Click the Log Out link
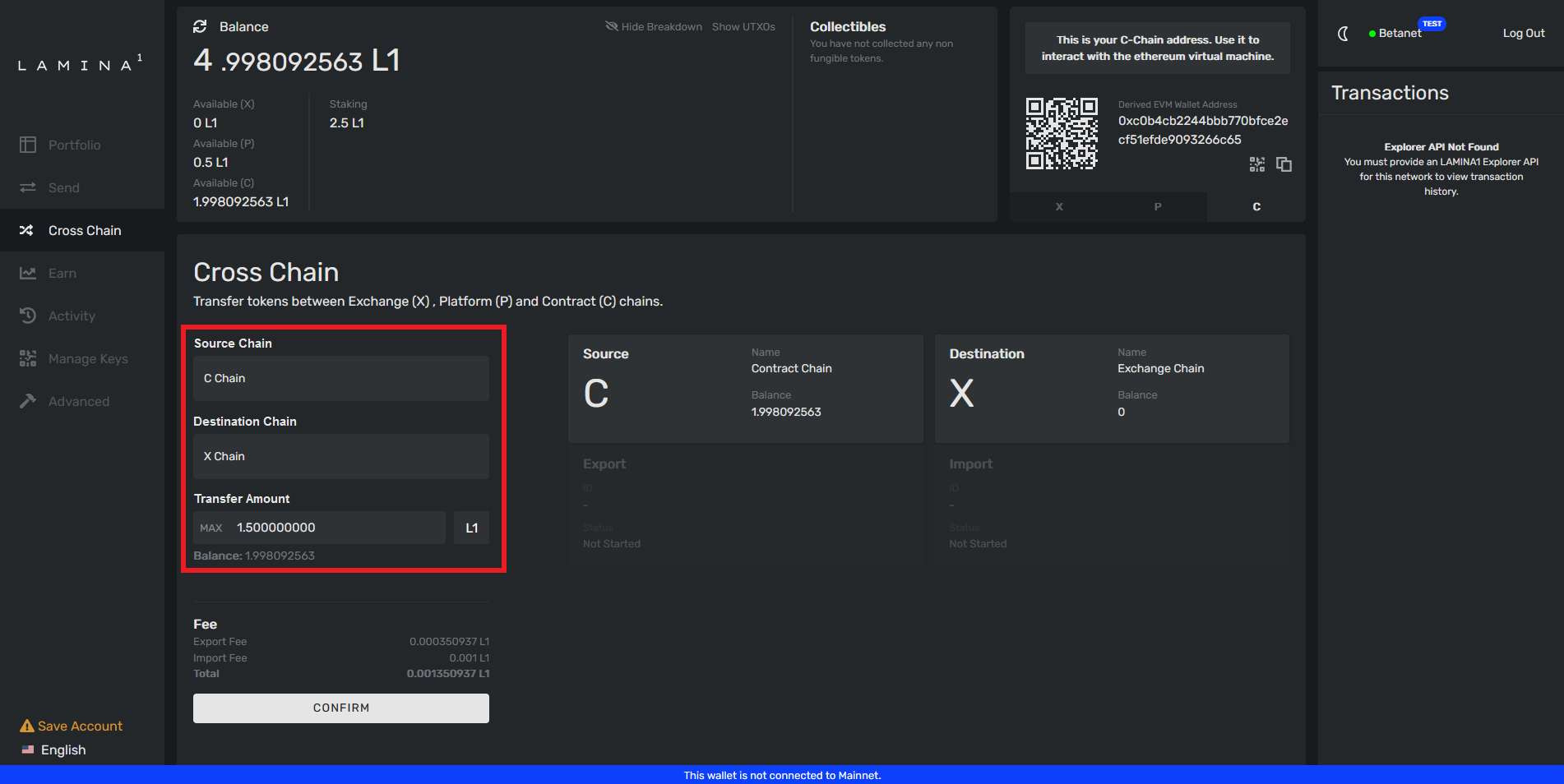The height and width of the screenshot is (784, 1564). (x=1523, y=34)
